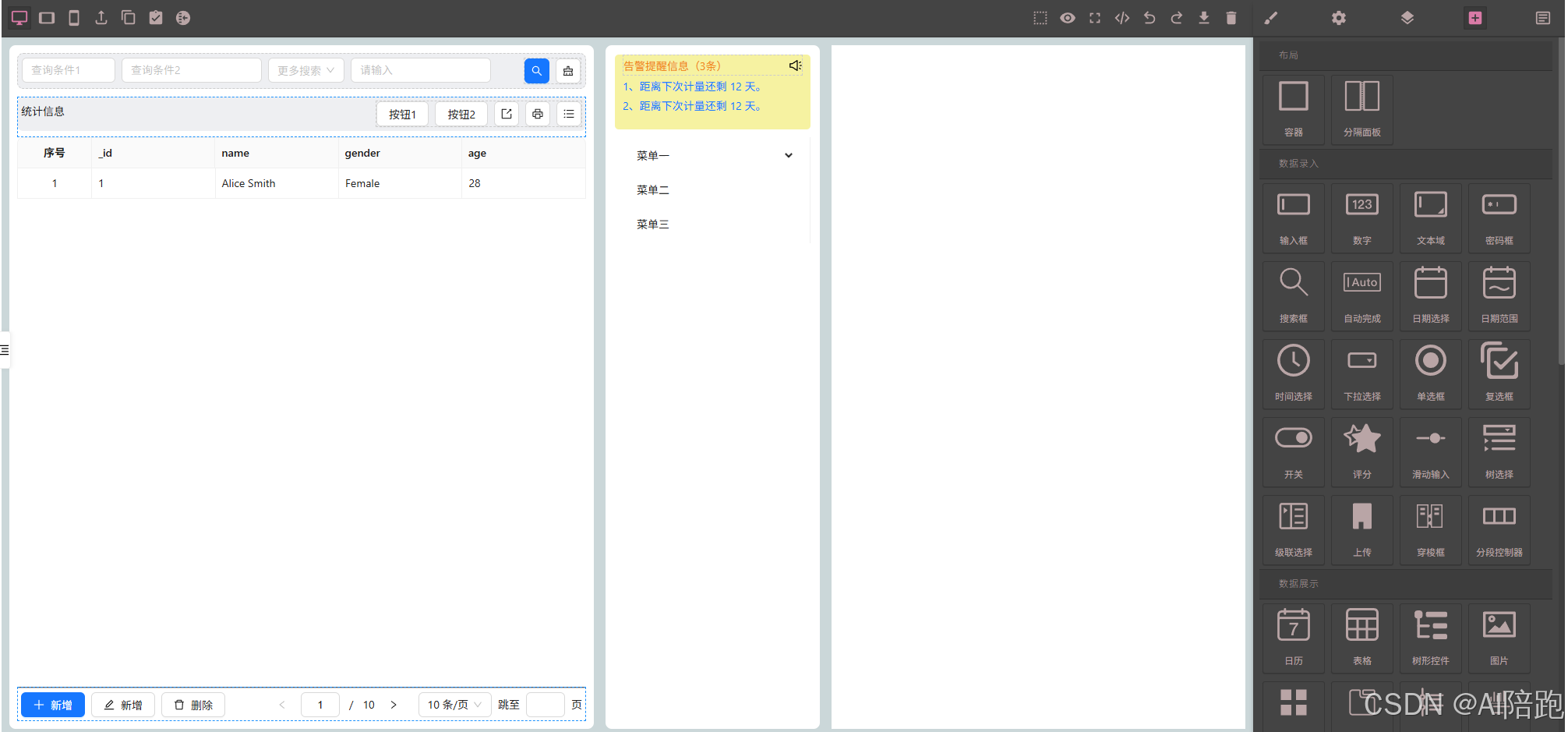Insert the 表格 table component
This screenshot has width=1568, height=732.
(1361, 637)
